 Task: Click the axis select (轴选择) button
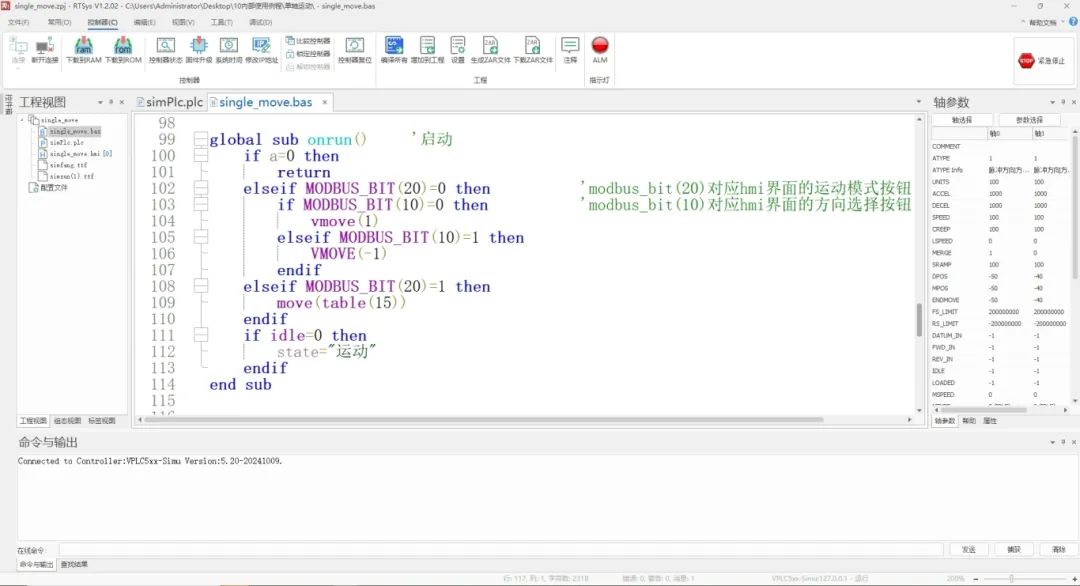[962, 120]
